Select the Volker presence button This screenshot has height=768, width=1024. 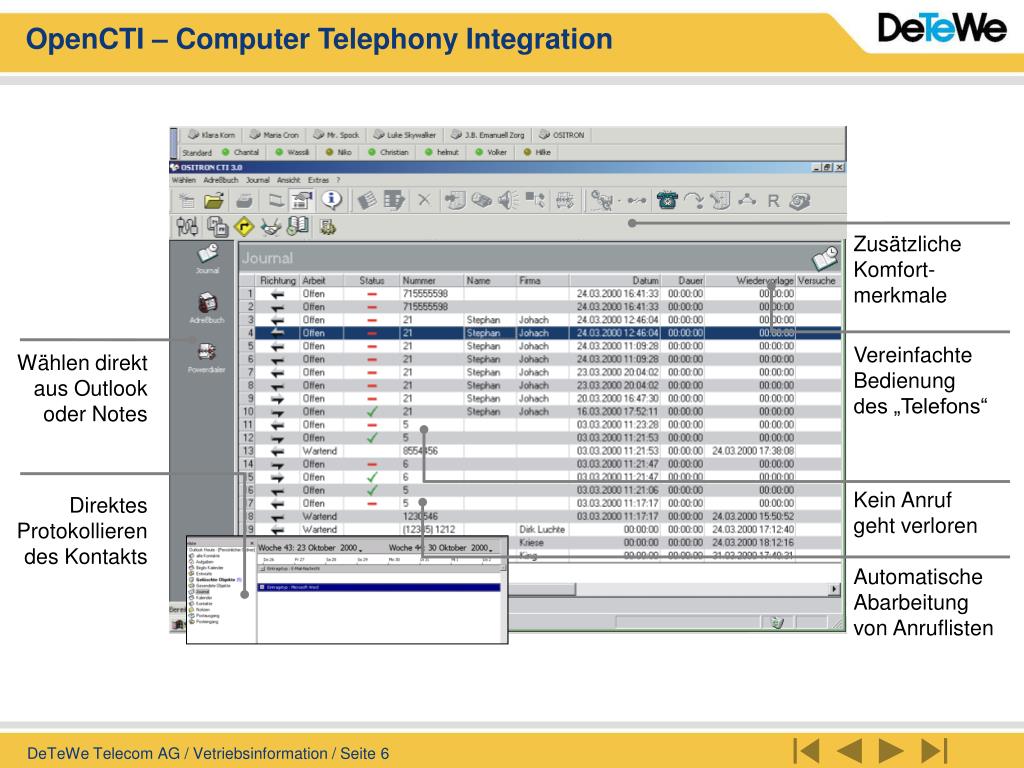(491, 152)
